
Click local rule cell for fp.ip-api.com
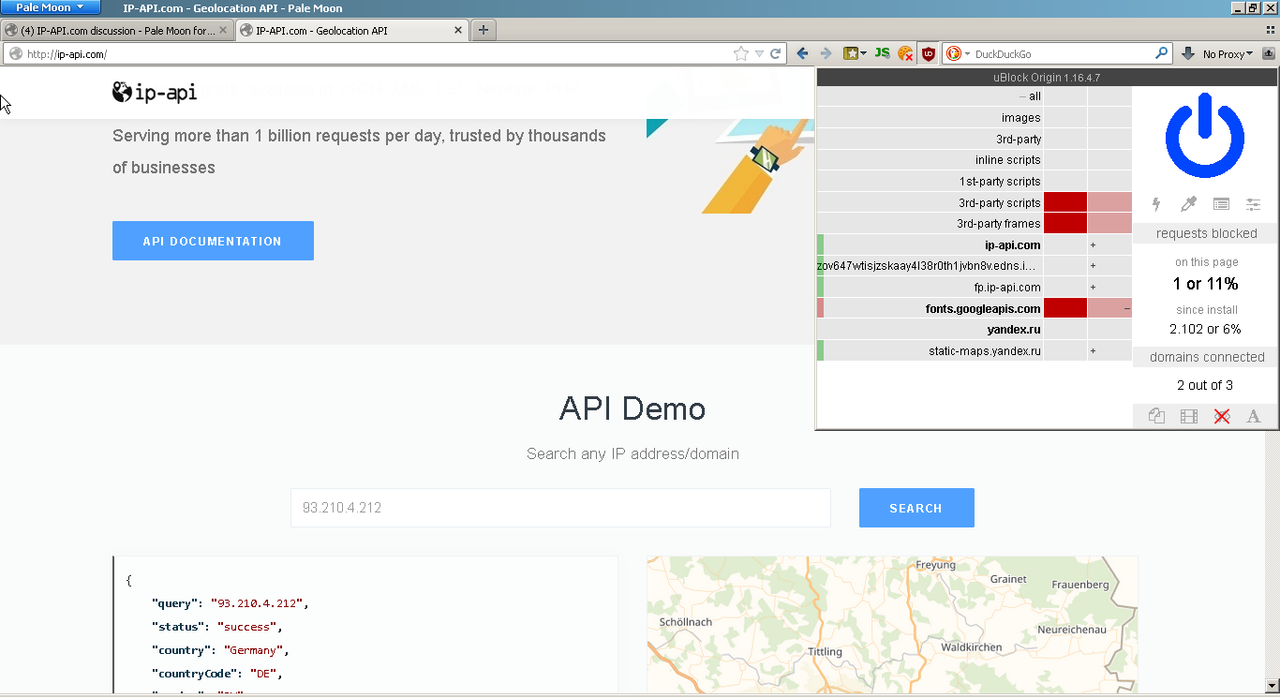[1110, 287]
